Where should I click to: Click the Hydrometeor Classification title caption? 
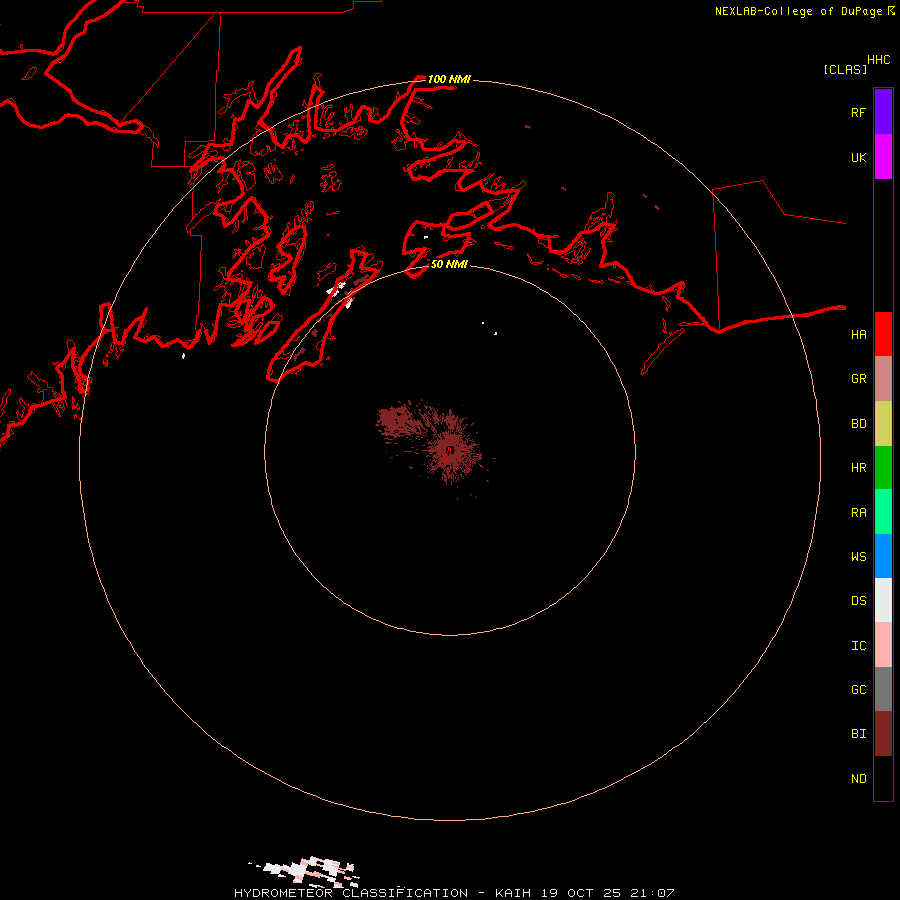[454, 893]
